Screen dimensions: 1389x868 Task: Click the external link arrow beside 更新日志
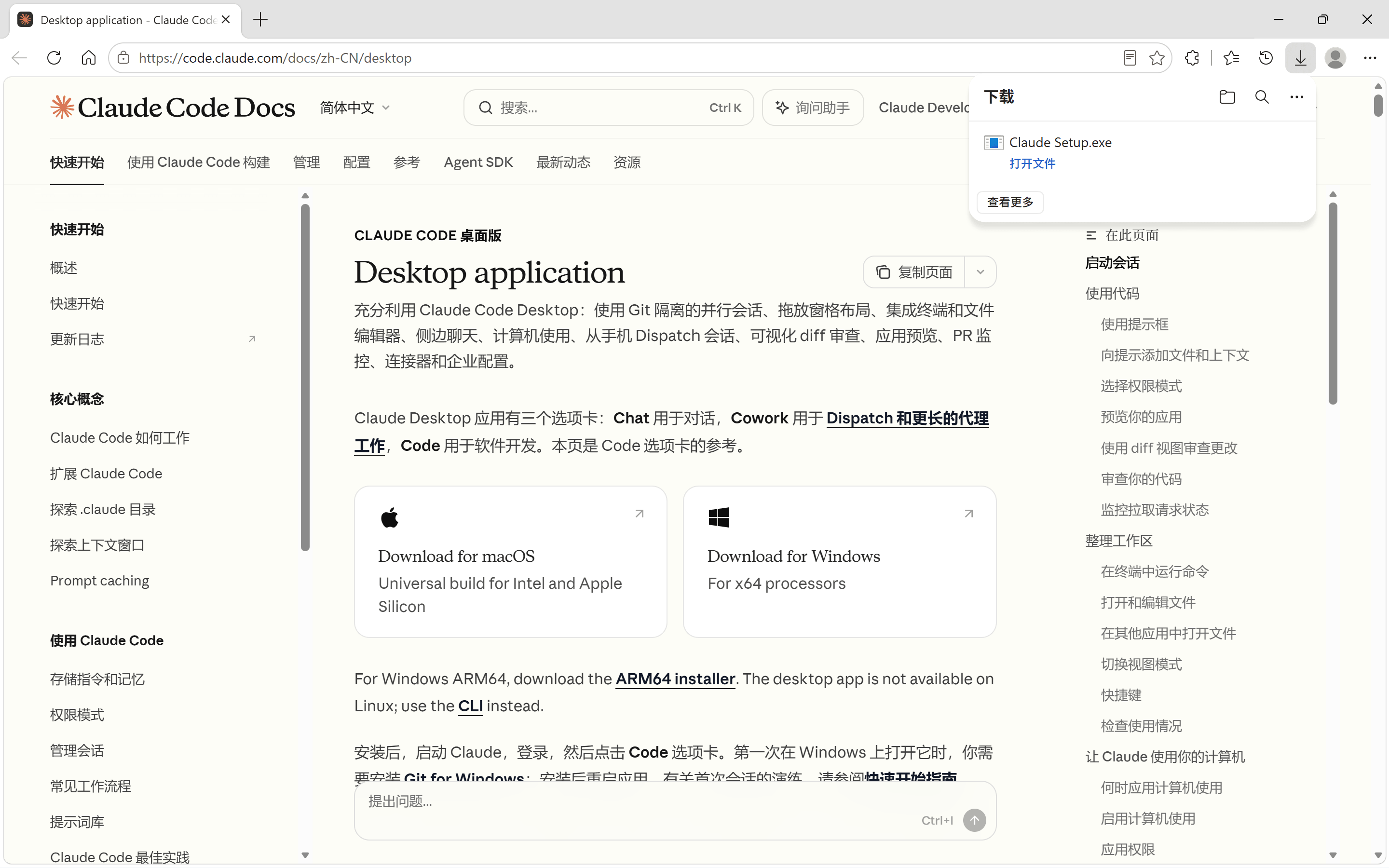click(251, 339)
